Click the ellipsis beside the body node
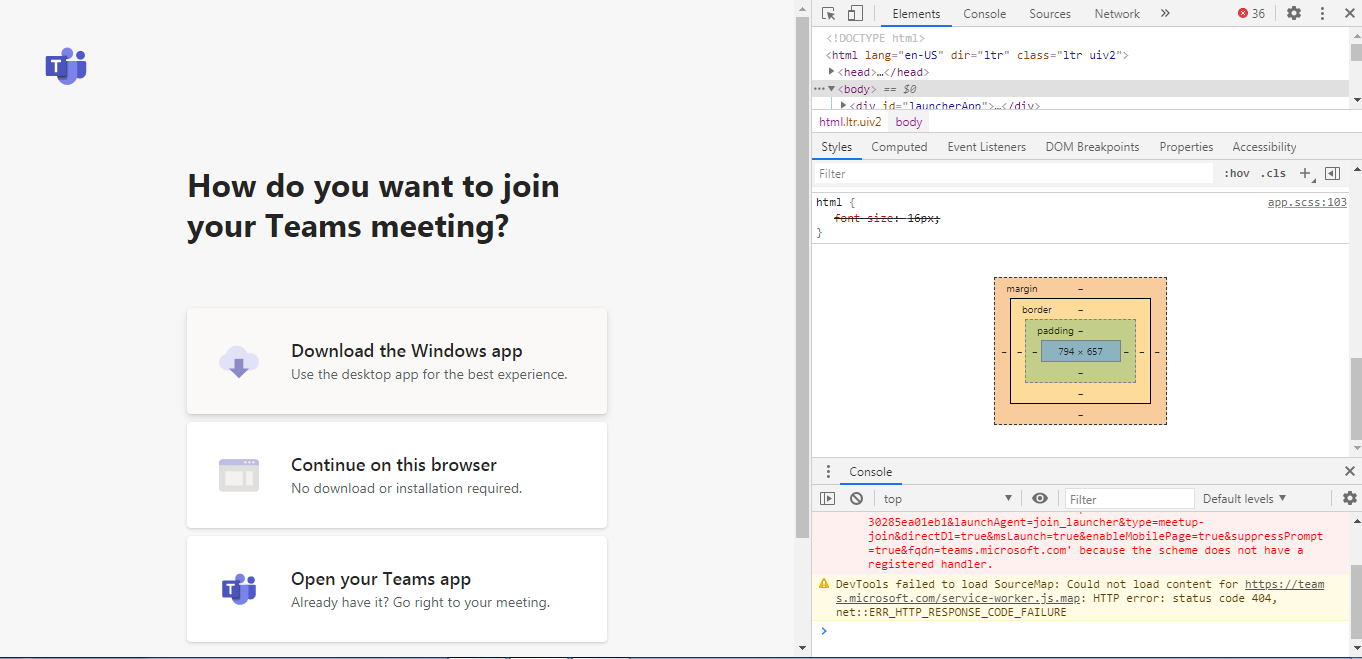 pyautogui.click(x=819, y=89)
